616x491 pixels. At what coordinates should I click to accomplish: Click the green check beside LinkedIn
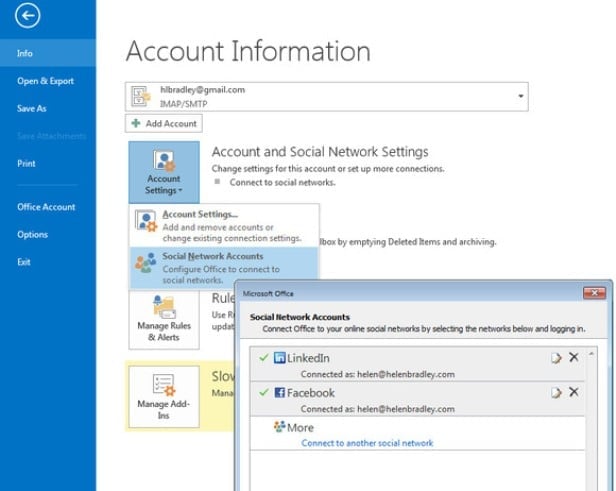click(x=264, y=357)
